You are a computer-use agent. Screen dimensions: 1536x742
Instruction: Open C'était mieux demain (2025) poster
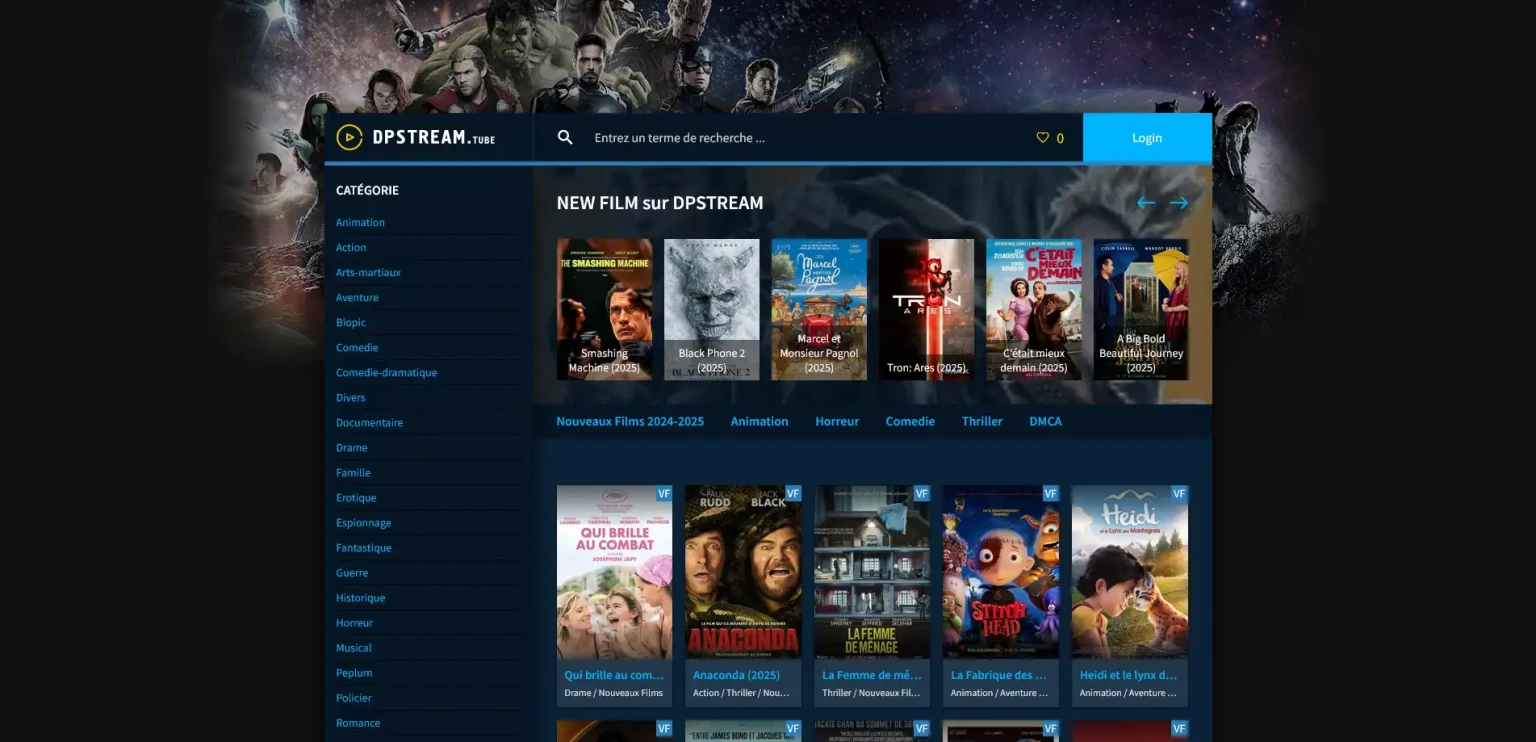tap(1034, 309)
